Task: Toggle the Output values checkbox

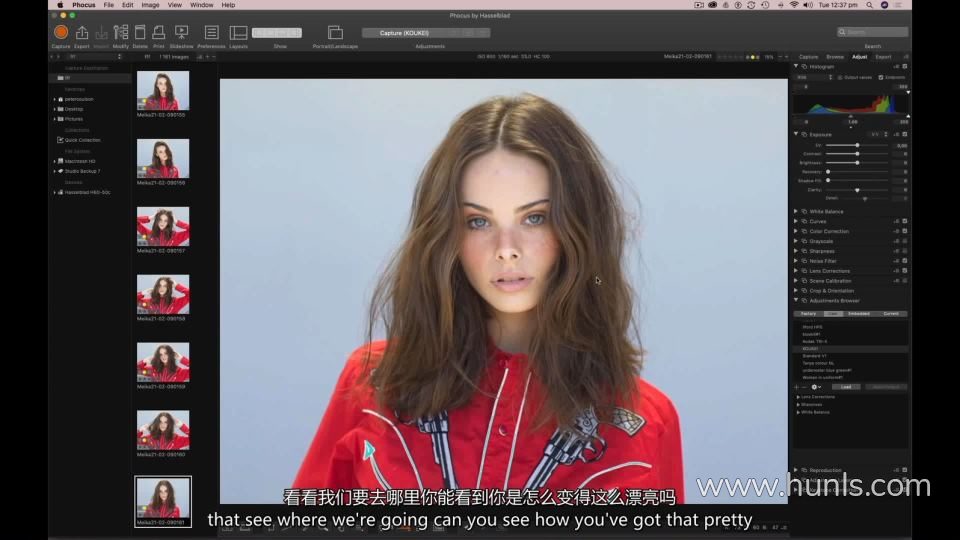Action: pyautogui.click(x=840, y=78)
